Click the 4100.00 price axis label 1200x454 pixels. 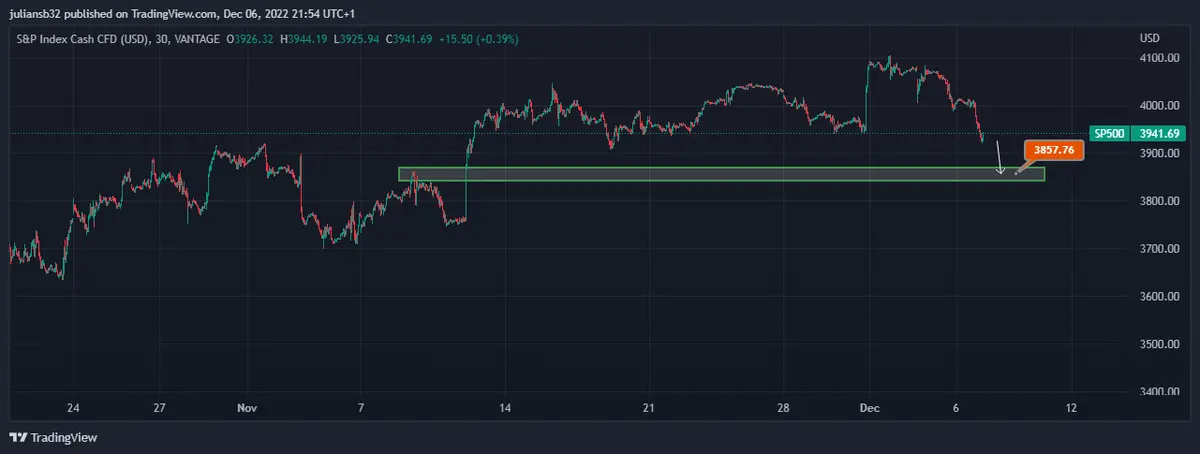(x=1158, y=58)
